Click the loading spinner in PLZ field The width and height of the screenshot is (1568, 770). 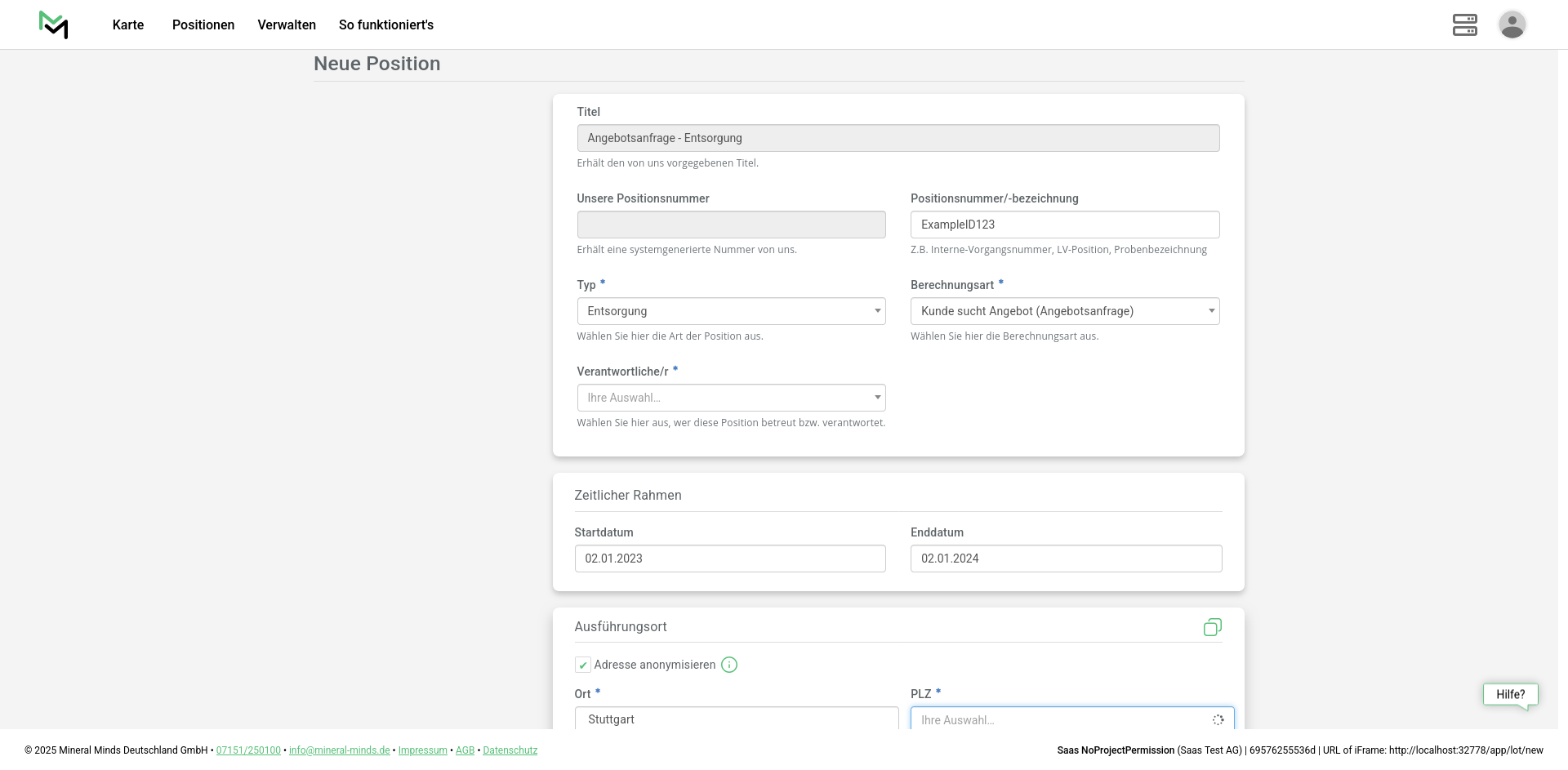[1218, 719]
